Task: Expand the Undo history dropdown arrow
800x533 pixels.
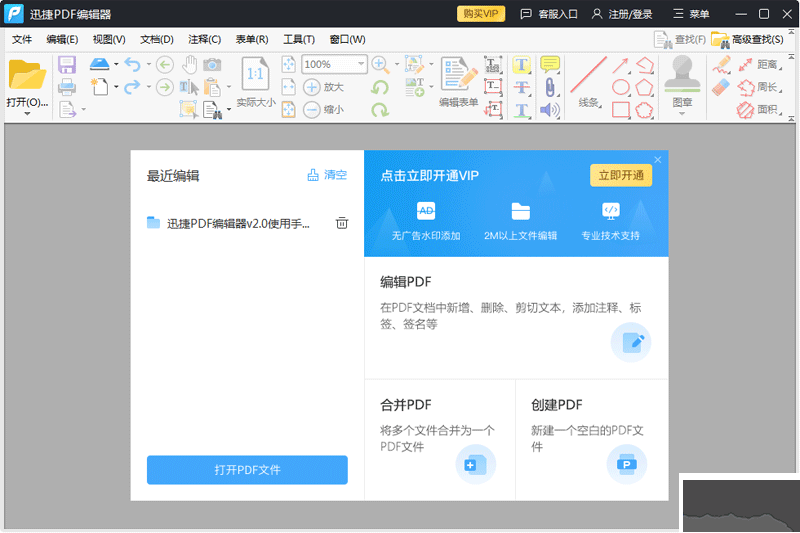Action: pyautogui.click(x=148, y=65)
